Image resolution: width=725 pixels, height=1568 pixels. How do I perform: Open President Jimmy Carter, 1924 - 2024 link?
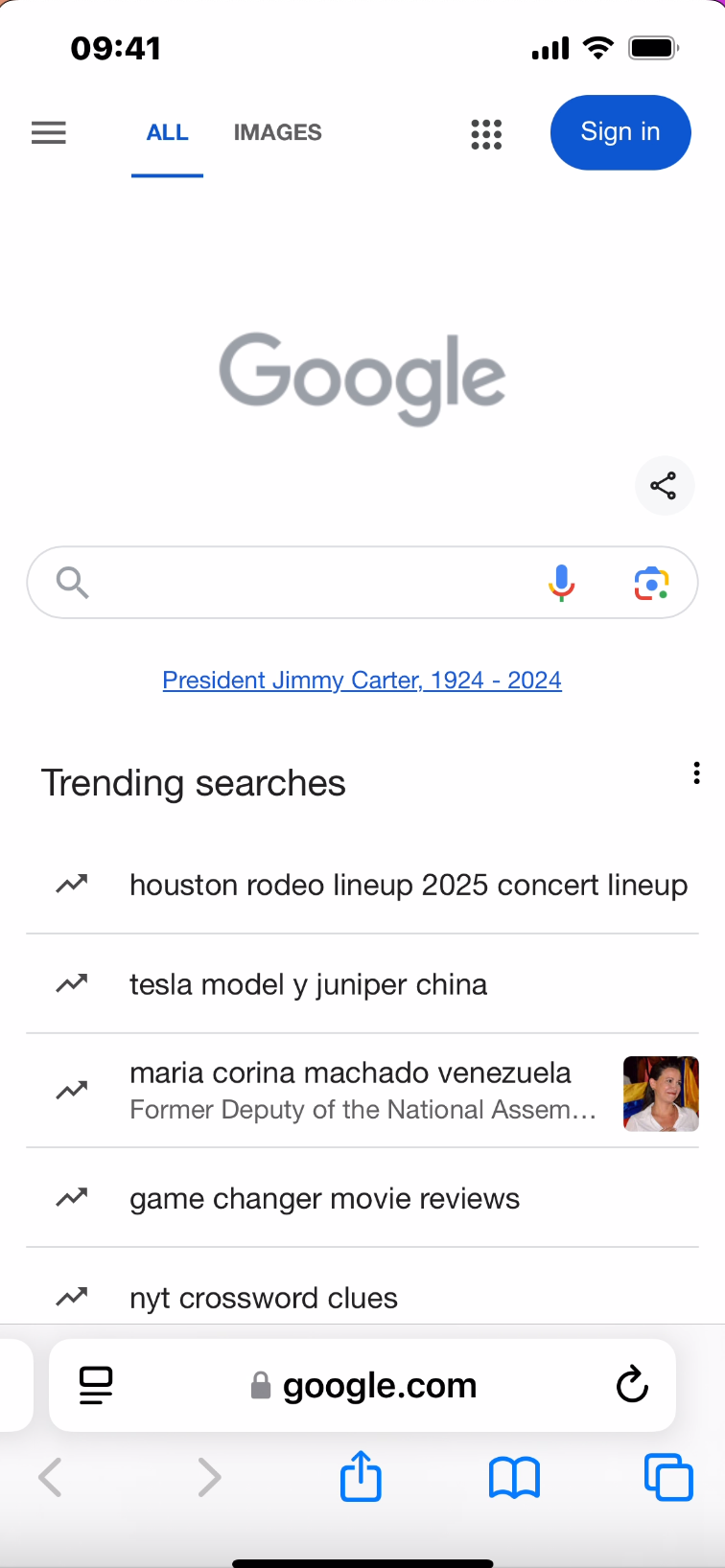(362, 680)
